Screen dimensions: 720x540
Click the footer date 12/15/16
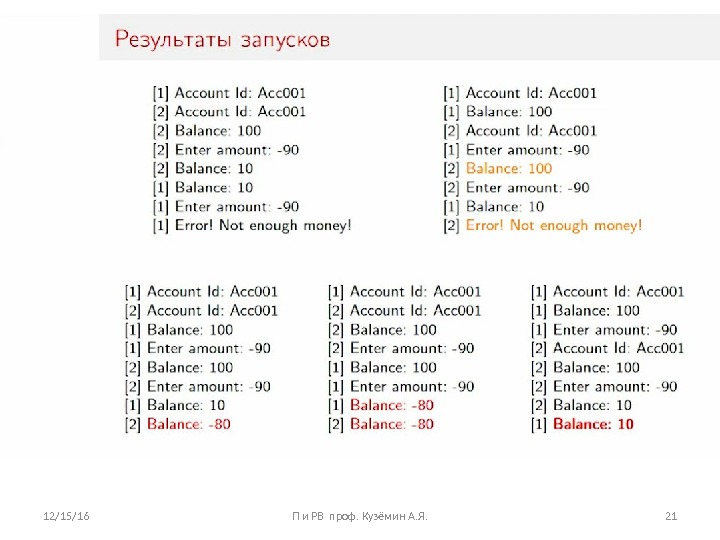tap(67, 515)
